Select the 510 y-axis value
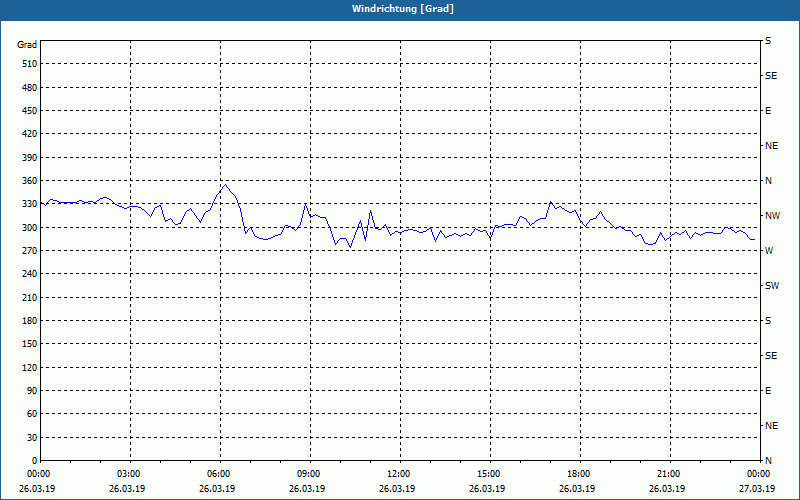The width and height of the screenshot is (800, 500). tap(30, 64)
